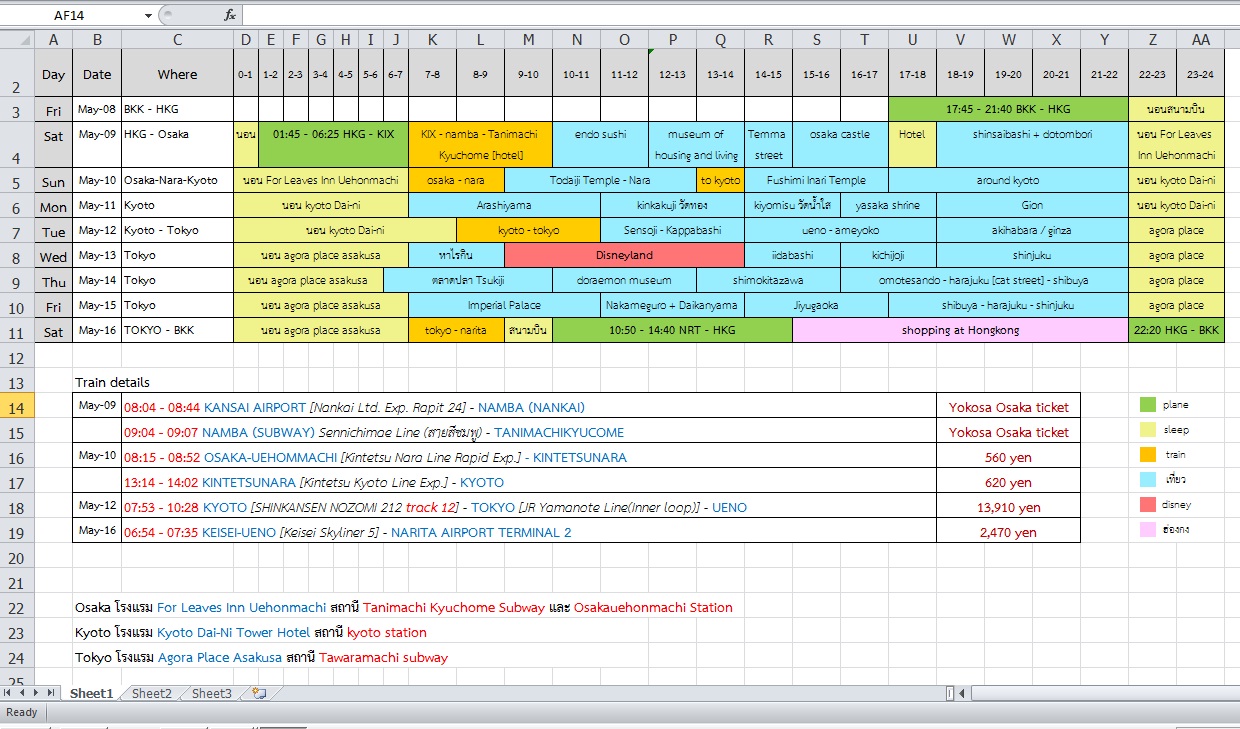
Task: Click in the formula bar input area
Action: (740, 15)
